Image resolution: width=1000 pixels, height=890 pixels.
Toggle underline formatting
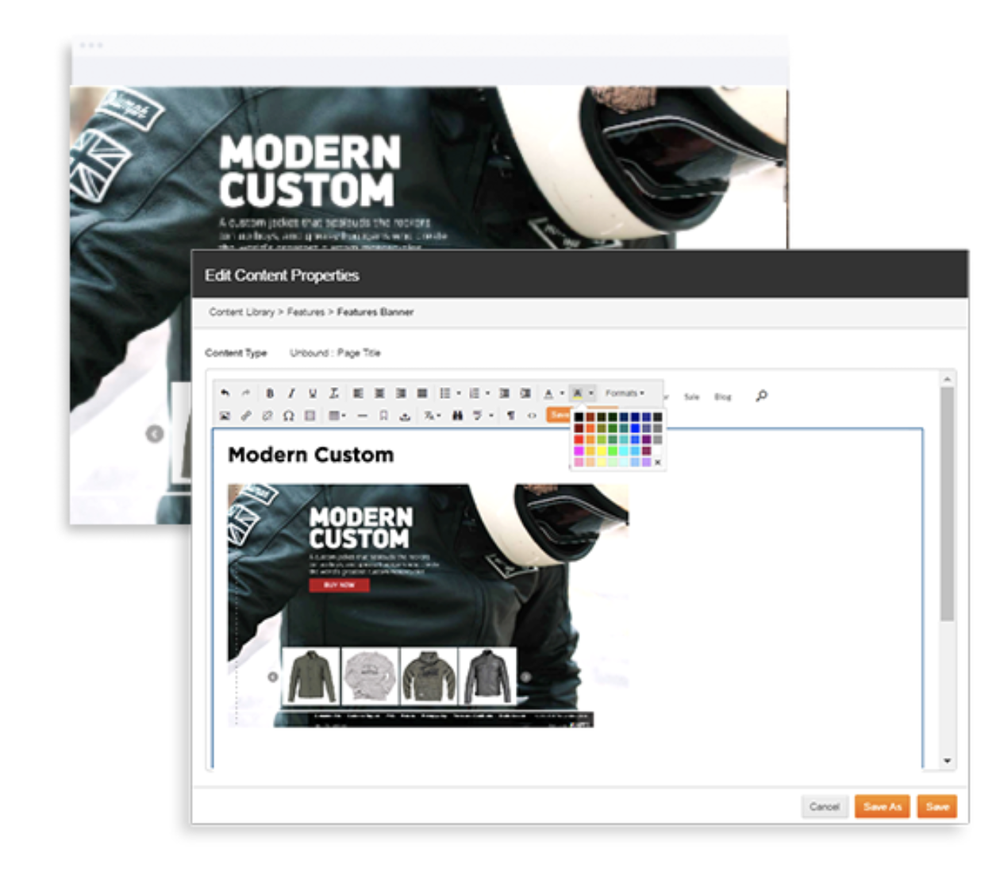point(312,393)
